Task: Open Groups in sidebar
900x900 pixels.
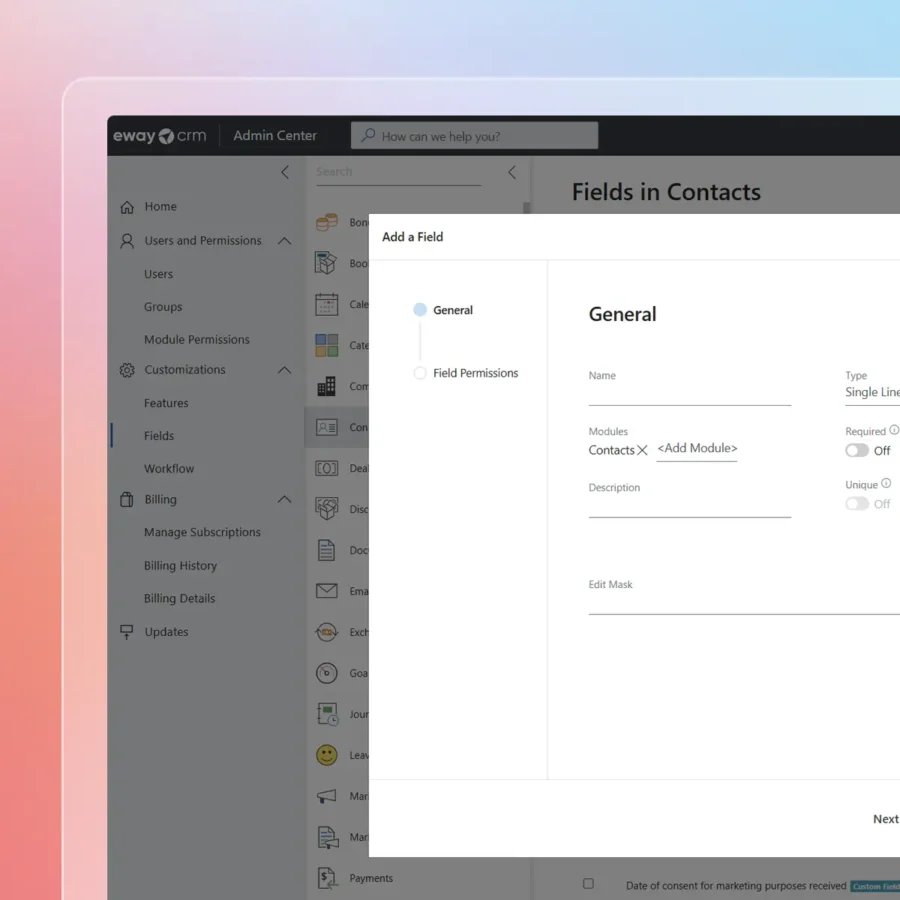Action: pyautogui.click(x=163, y=307)
